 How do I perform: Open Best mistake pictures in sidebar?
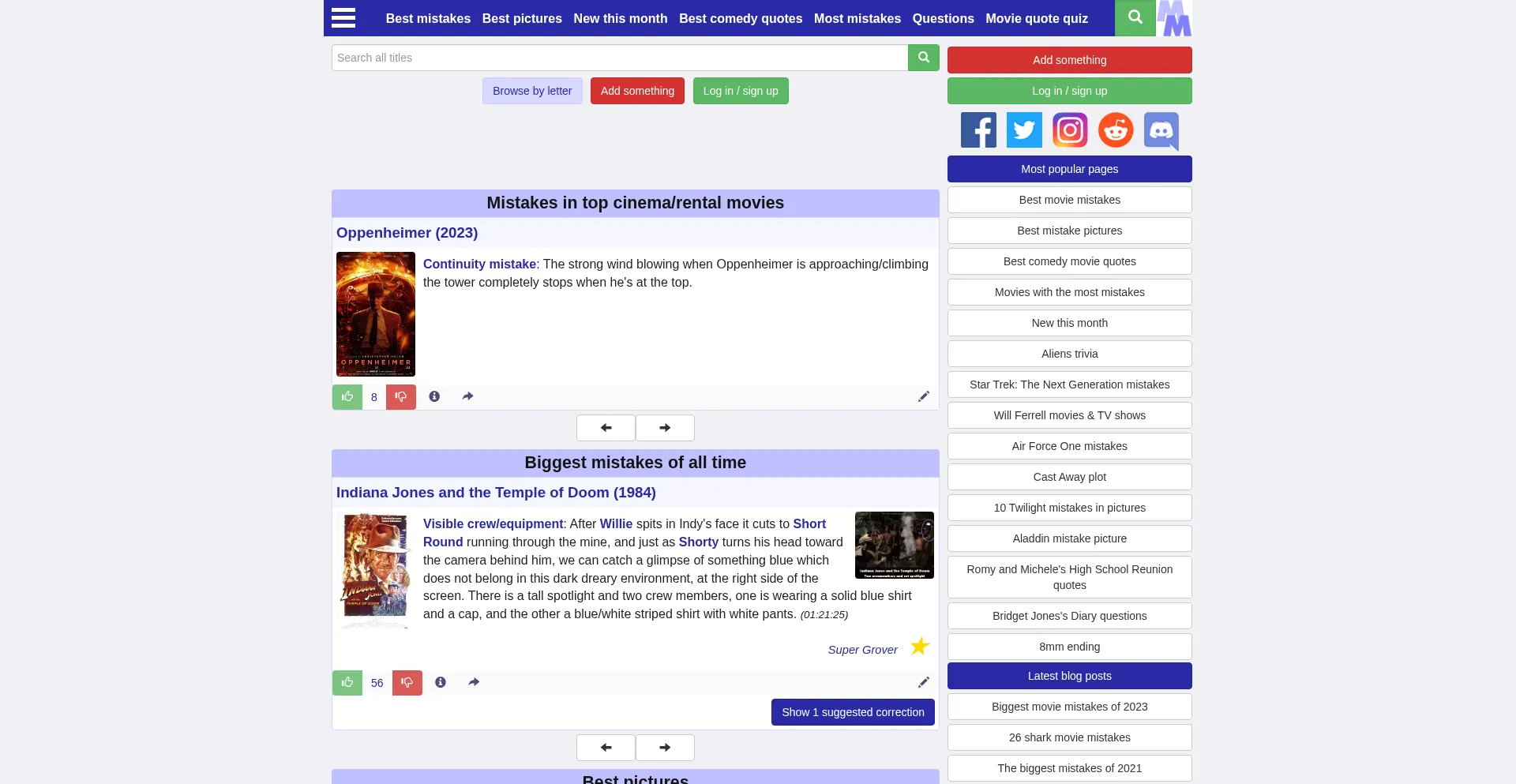point(1070,231)
